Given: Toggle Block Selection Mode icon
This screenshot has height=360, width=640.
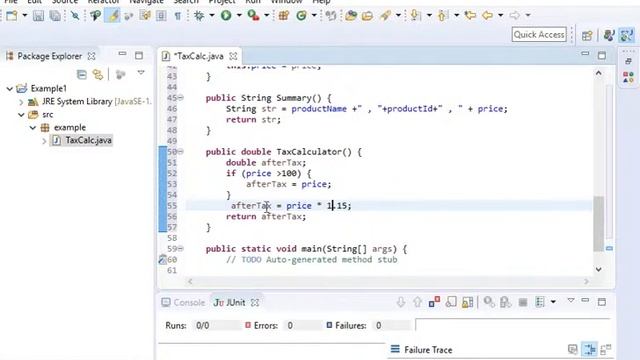Looking at the screenshot, I should pos(161,16).
